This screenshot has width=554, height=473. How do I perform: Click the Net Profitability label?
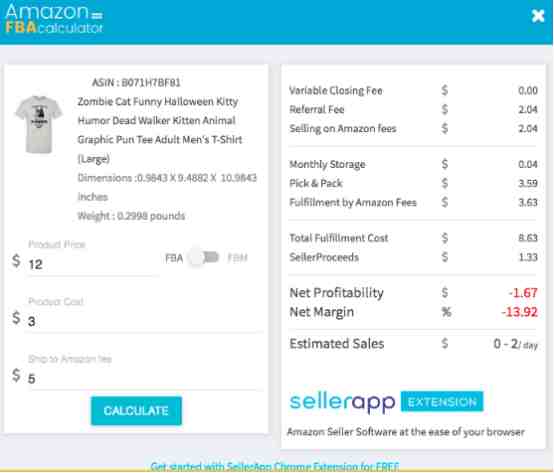point(336,293)
